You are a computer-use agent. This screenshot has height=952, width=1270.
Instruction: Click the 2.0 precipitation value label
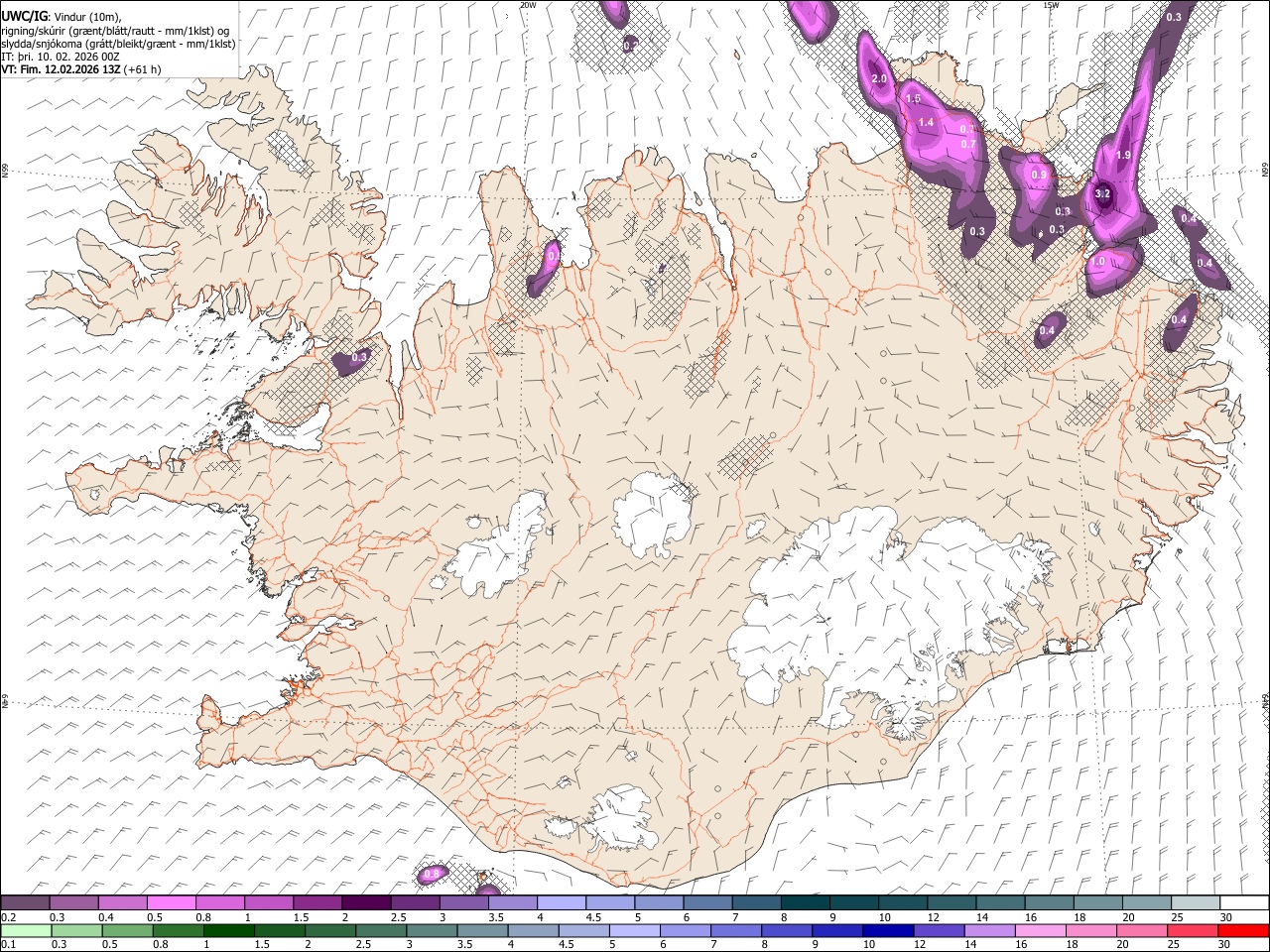pos(878,78)
